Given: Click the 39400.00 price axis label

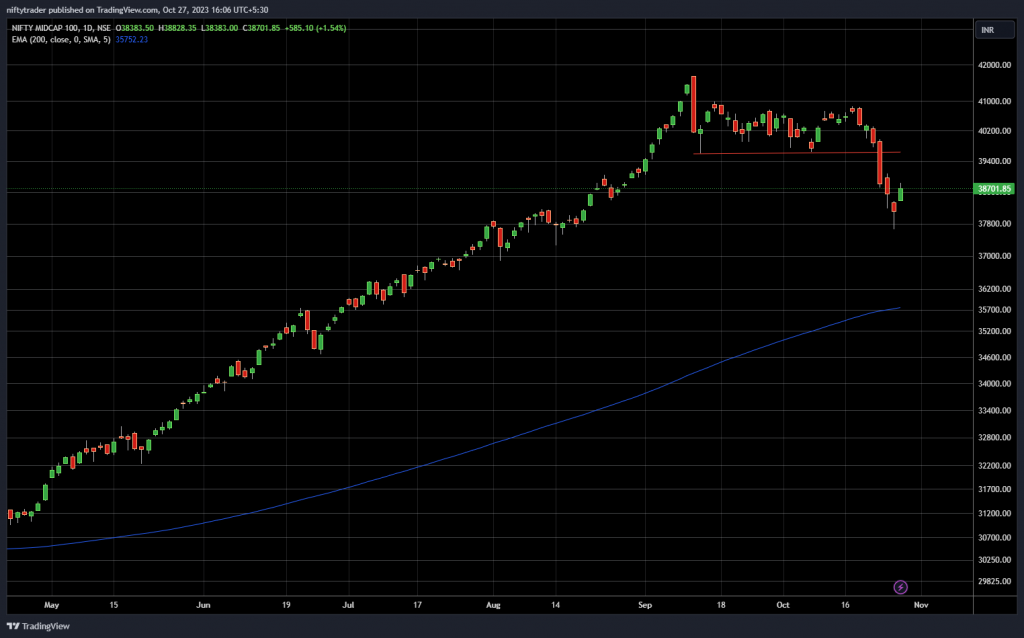Looking at the screenshot, I should pos(995,161).
